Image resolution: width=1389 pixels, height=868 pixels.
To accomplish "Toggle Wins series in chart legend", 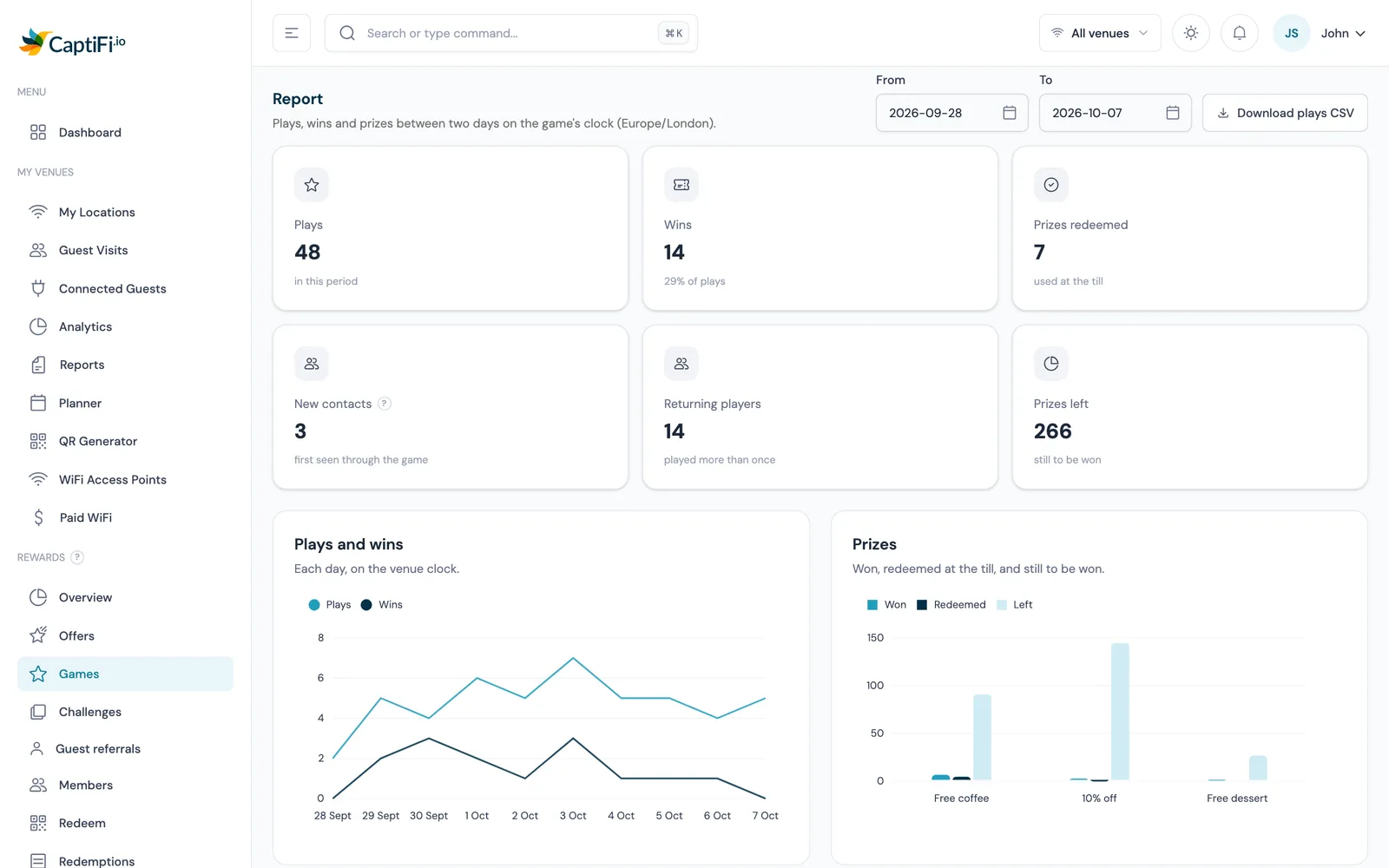I will [x=382, y=605].
